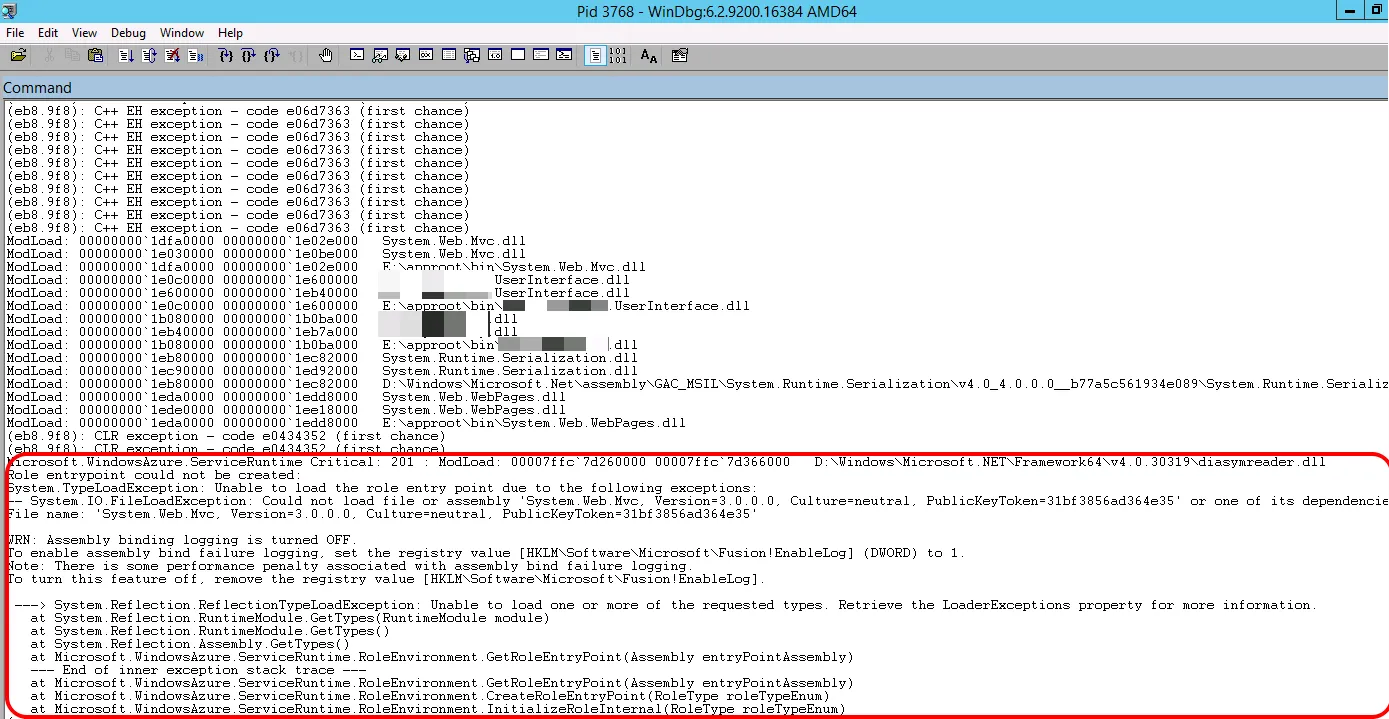
Task: Toggle Source mode on icon
Action: pyautogui.click(x=595, y=56)
